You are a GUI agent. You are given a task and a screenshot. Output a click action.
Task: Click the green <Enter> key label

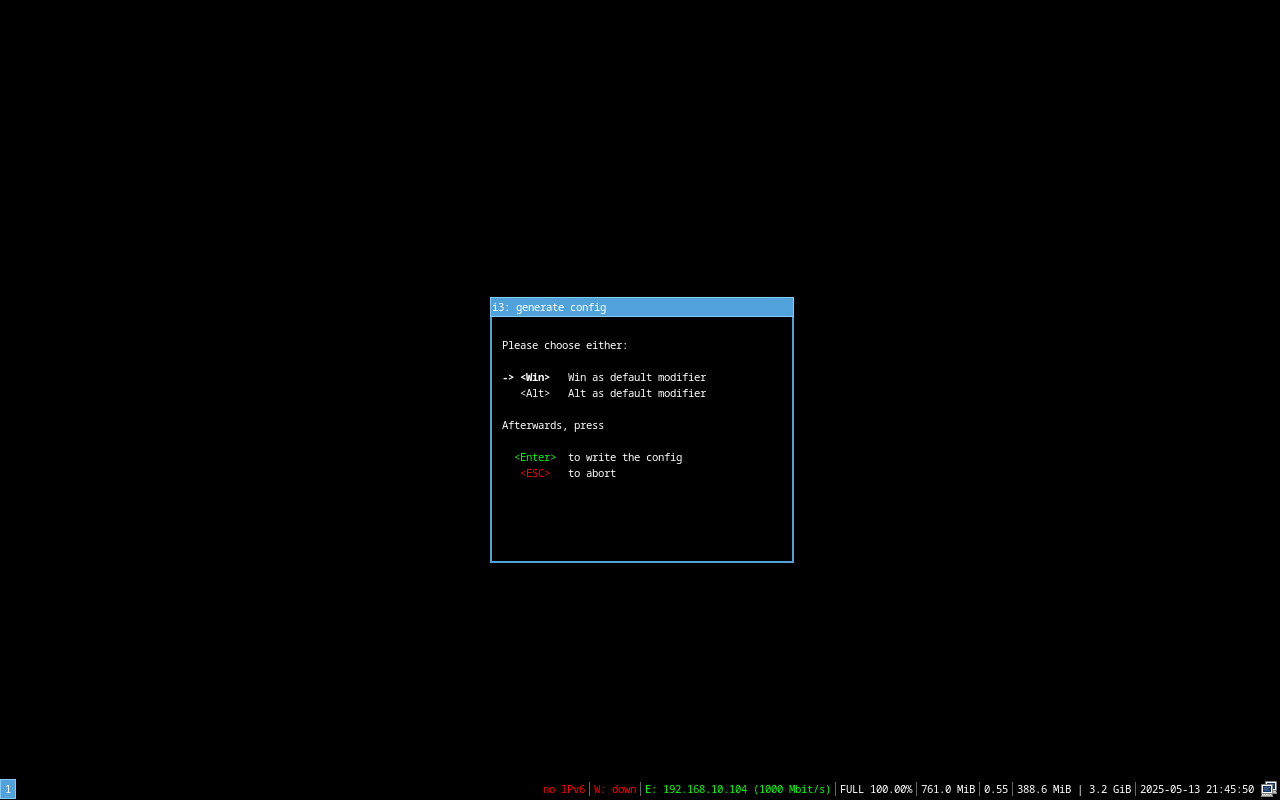[535, 458]
